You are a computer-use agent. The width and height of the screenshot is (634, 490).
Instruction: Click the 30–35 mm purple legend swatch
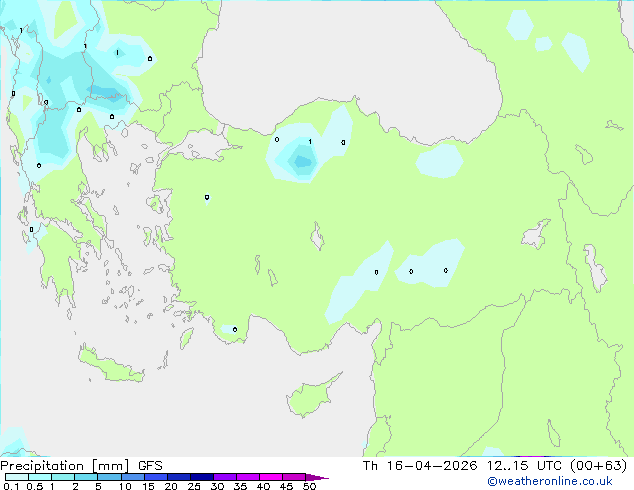(224, 477)
